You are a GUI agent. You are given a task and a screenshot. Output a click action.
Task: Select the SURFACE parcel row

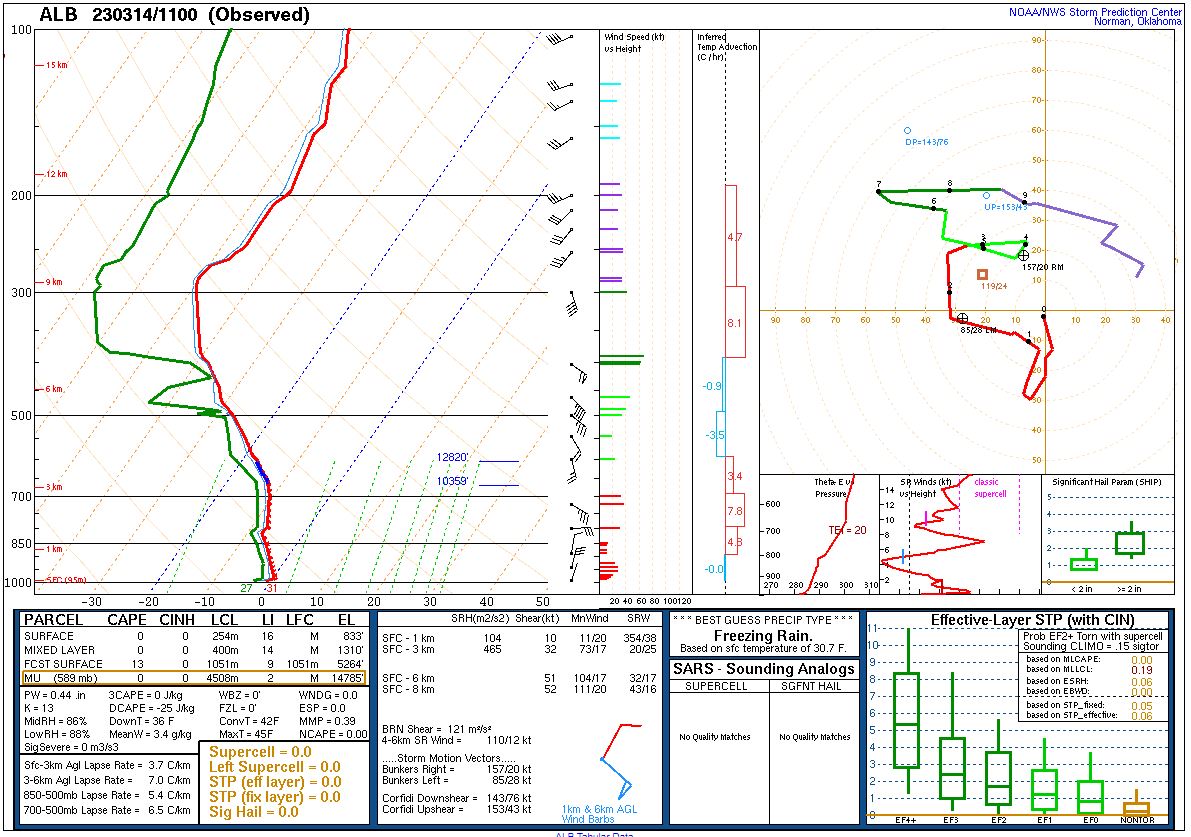coord(194,636)
